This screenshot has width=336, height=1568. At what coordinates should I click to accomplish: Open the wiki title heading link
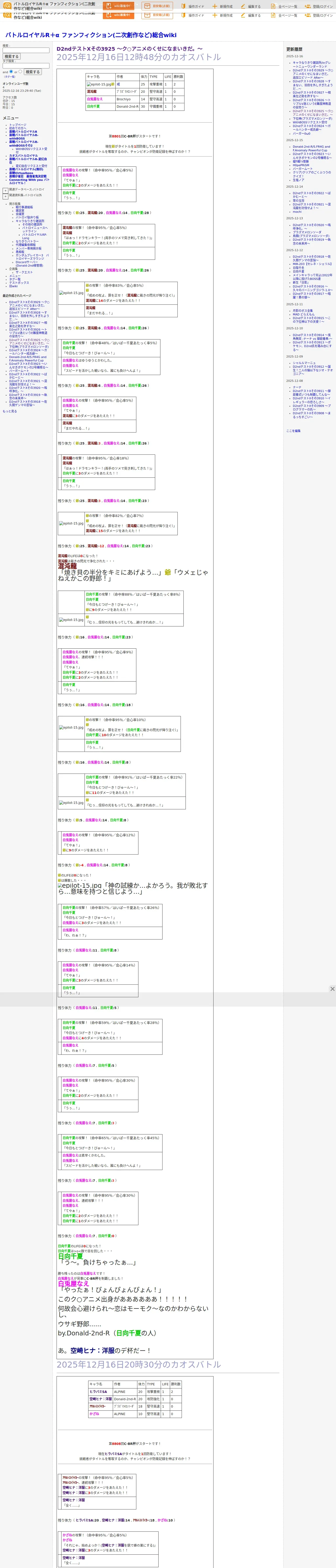91,35
